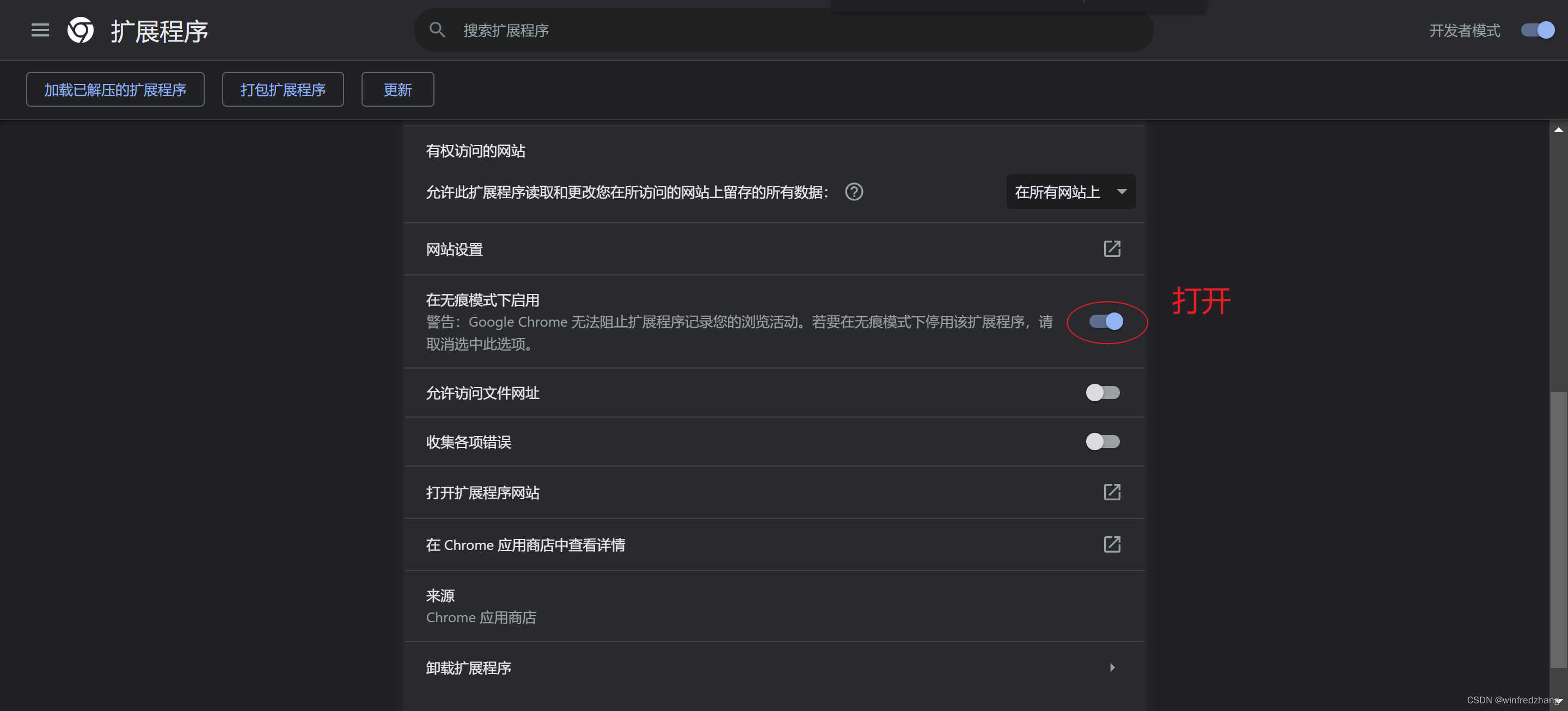
Task: Open help for site access permission
Action: click(x=854, y=192)
